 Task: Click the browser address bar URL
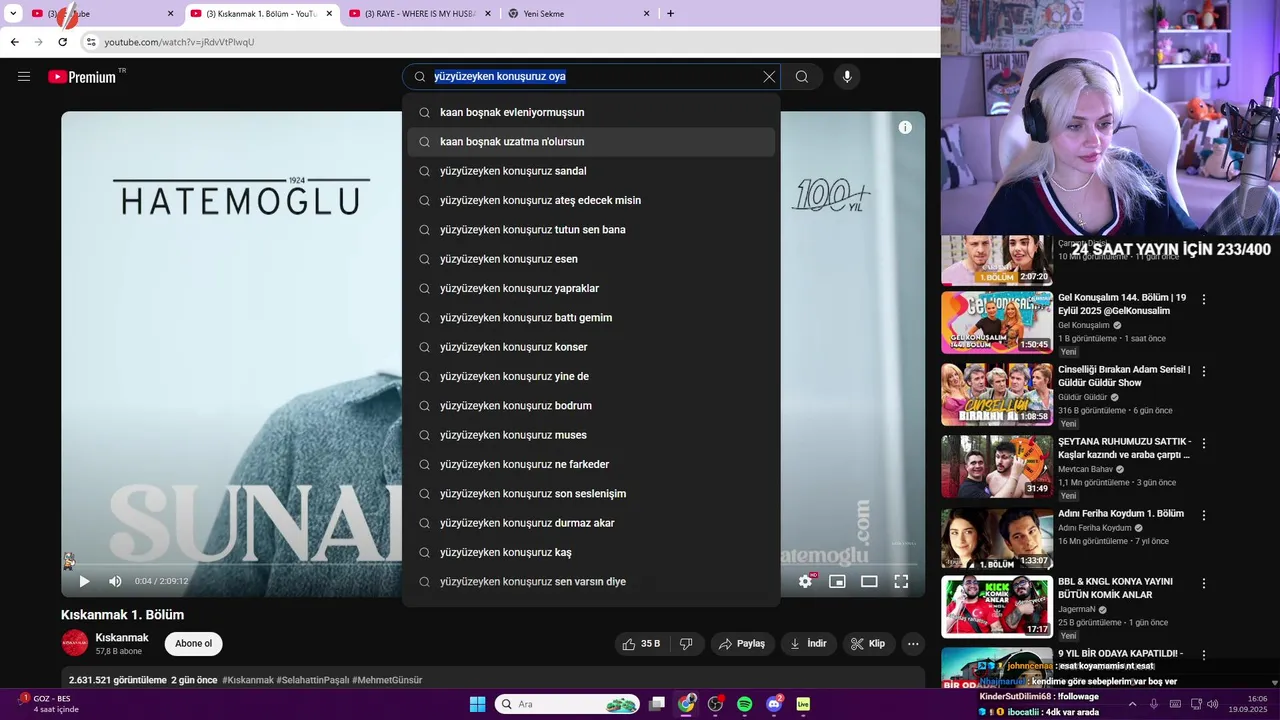180,42
